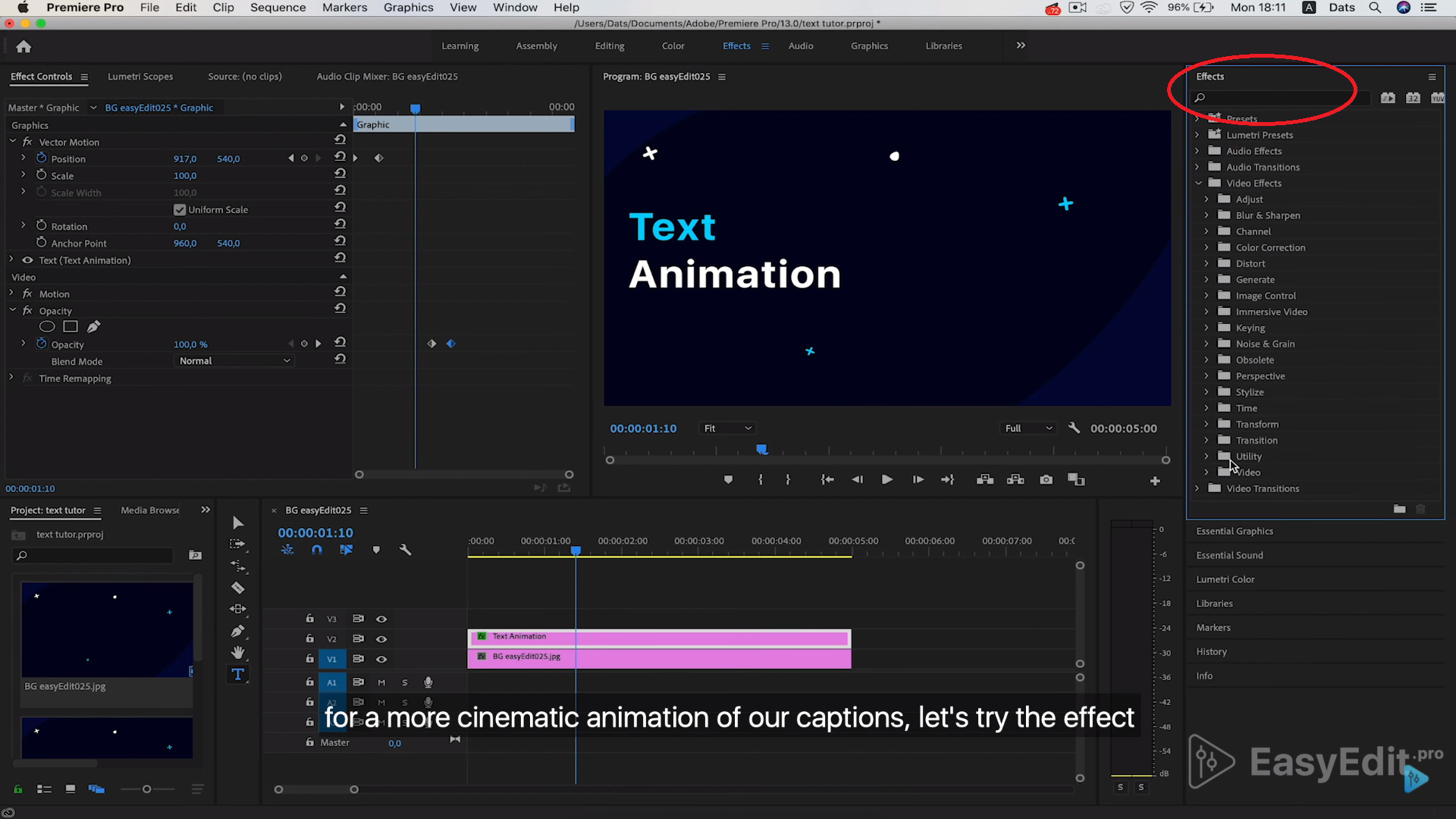Viewport: 1456px width, 819px height.
Task: Select the Pen tool in toolbar
Action: coord(238,632)
